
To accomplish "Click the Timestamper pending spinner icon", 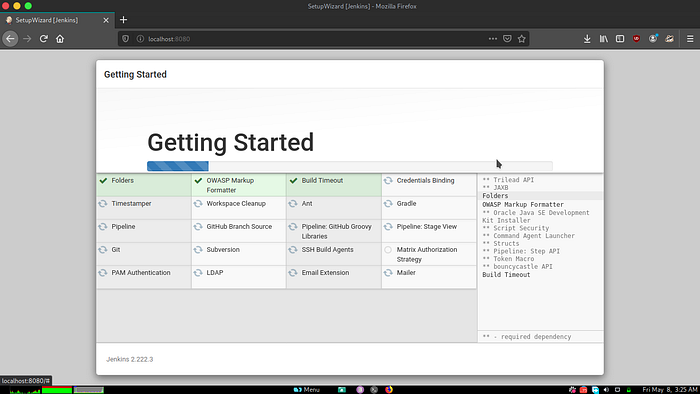I will tap(103, 203).
